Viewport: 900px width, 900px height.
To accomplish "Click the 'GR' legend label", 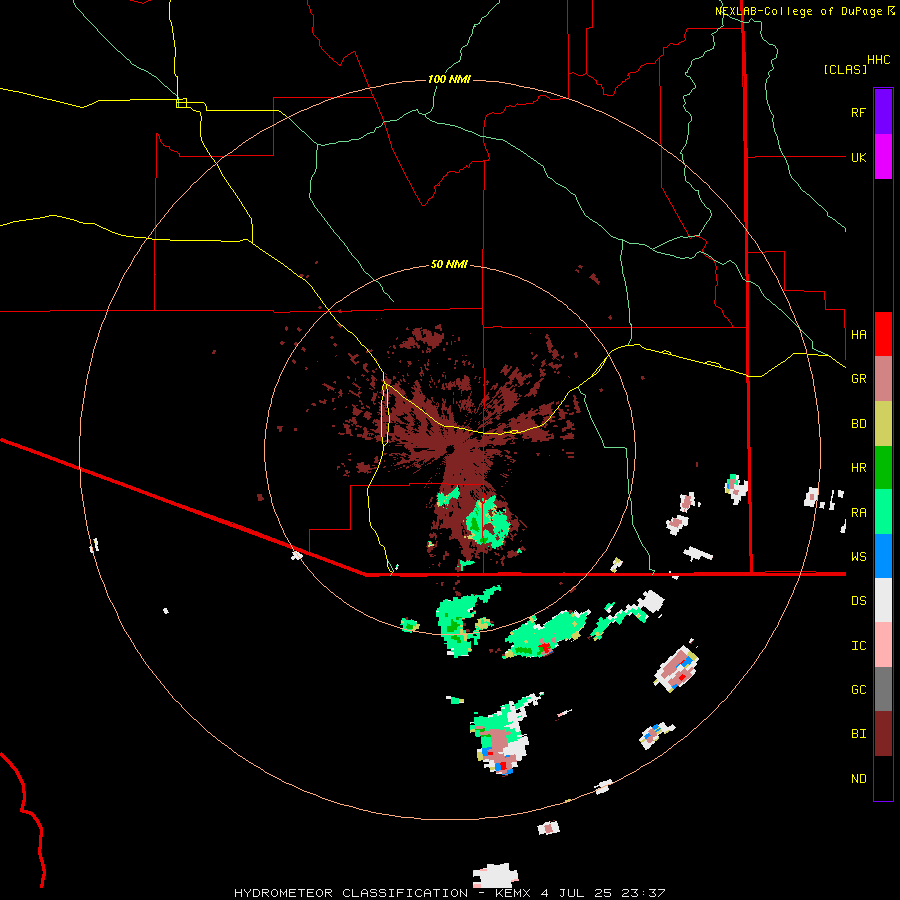I will tap(858, 379).
